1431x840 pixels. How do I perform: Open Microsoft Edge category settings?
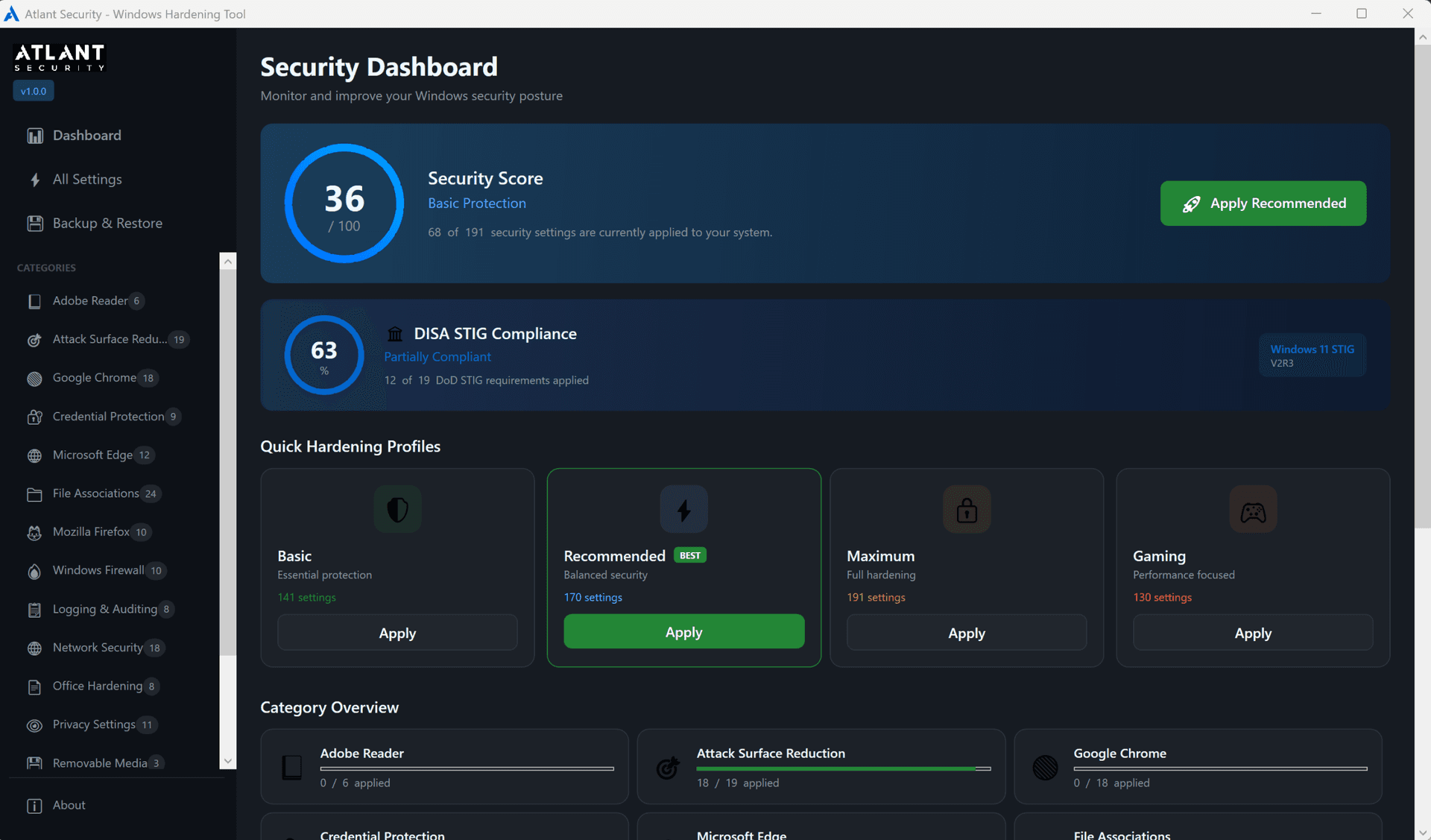[93, 455]
